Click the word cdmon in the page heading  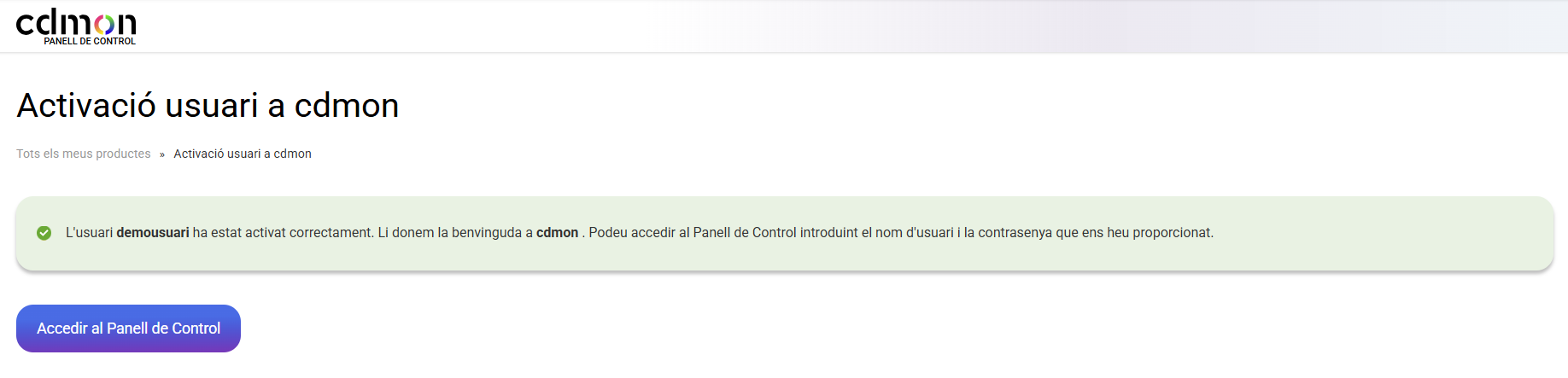(346, 106)
